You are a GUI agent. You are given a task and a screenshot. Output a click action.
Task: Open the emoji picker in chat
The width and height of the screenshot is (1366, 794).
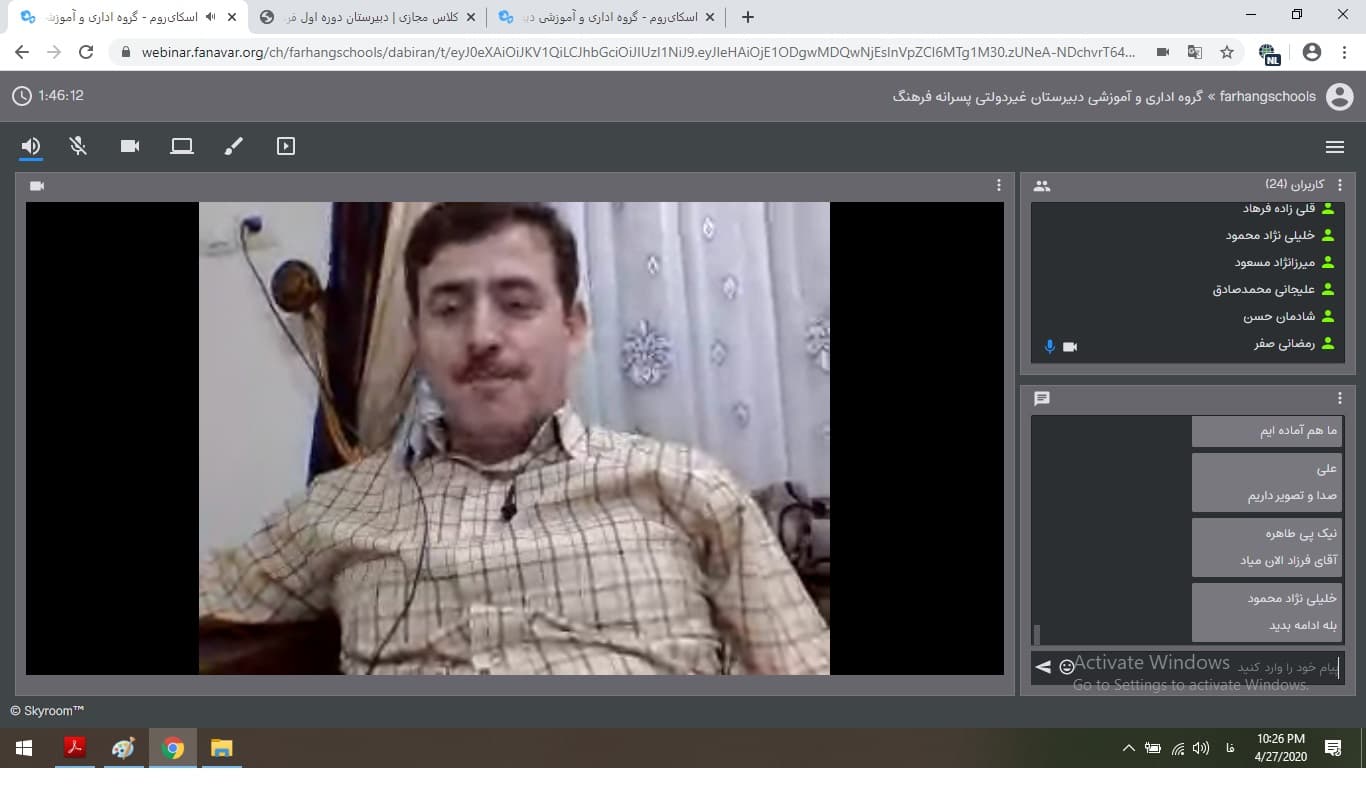1067,667
